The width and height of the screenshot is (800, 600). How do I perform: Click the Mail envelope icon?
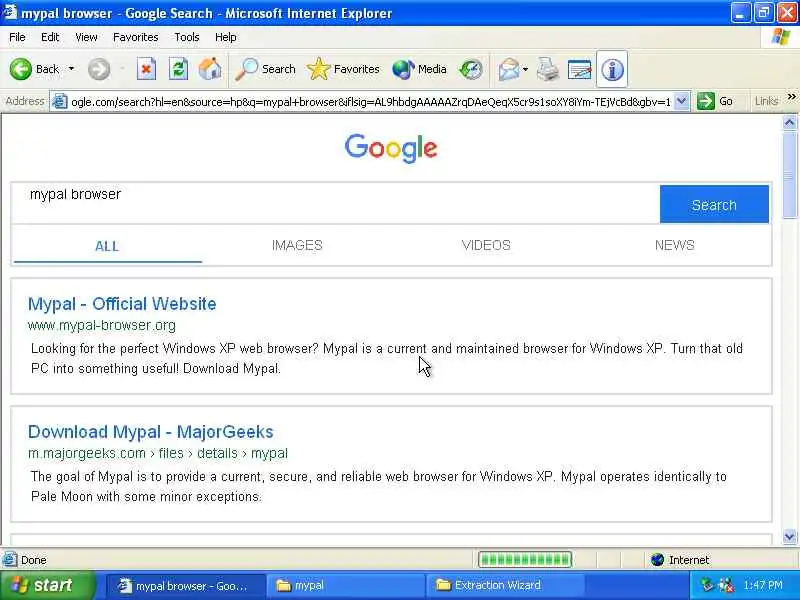click(509, 69)
